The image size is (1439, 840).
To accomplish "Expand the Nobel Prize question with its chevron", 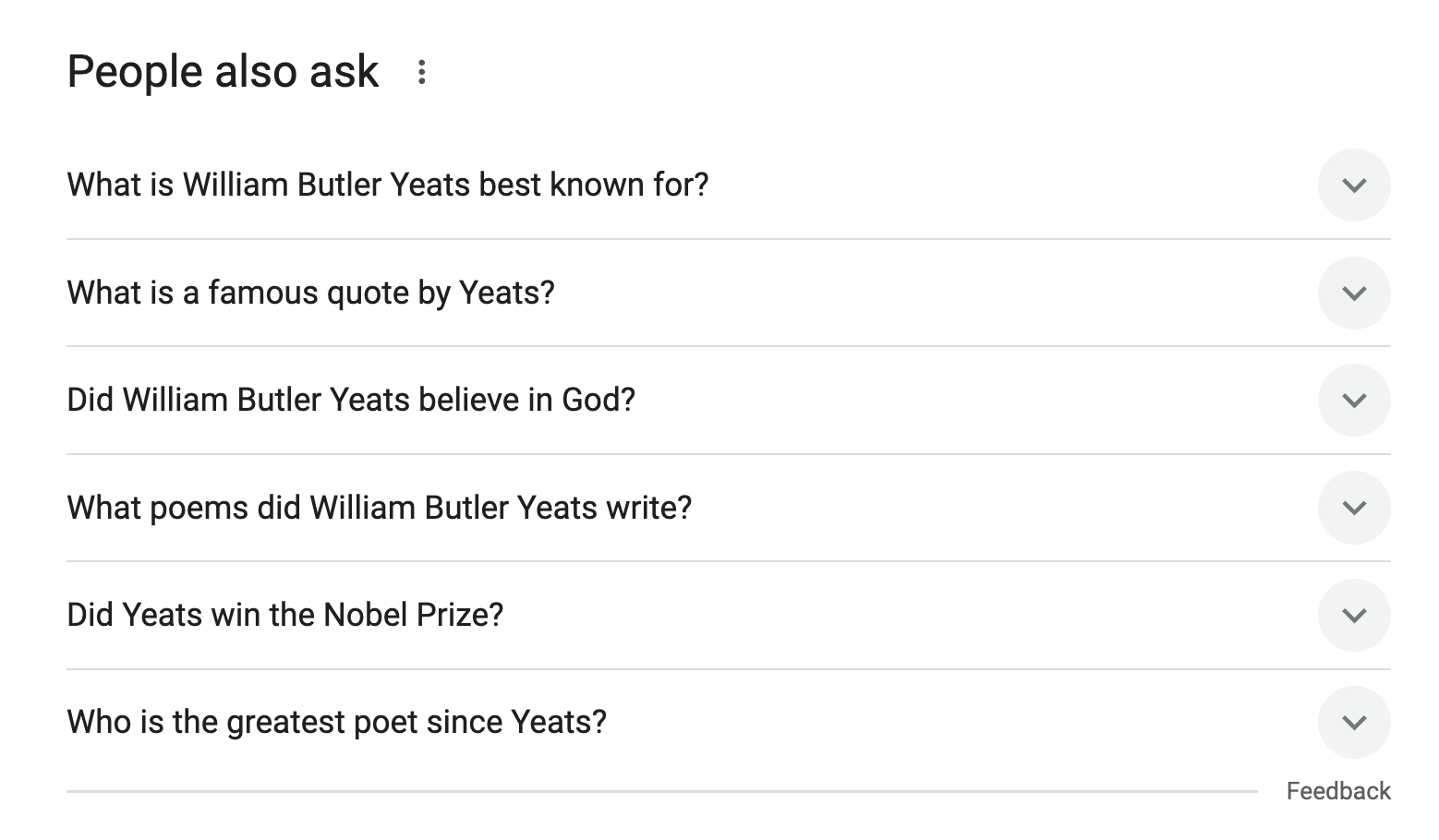I will tap(1353, 616).
